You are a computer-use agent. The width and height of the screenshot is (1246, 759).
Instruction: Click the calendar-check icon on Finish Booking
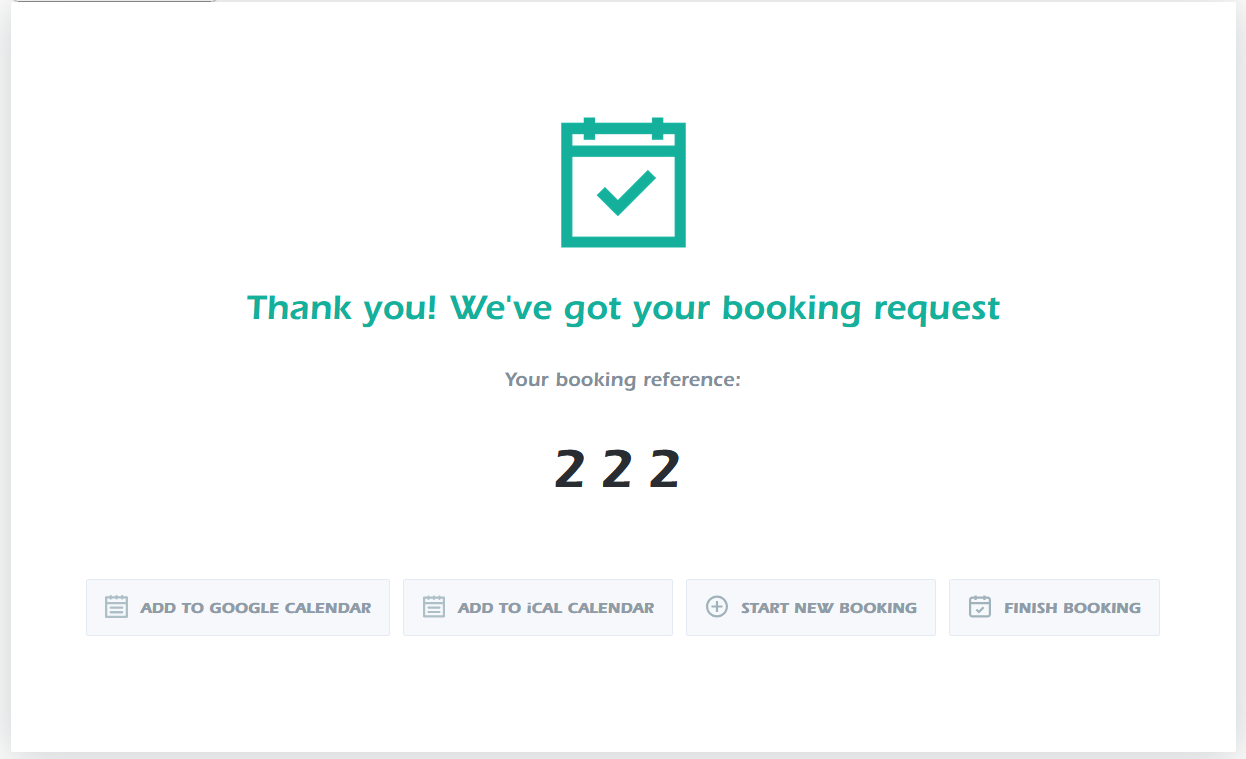pos(980,607)
